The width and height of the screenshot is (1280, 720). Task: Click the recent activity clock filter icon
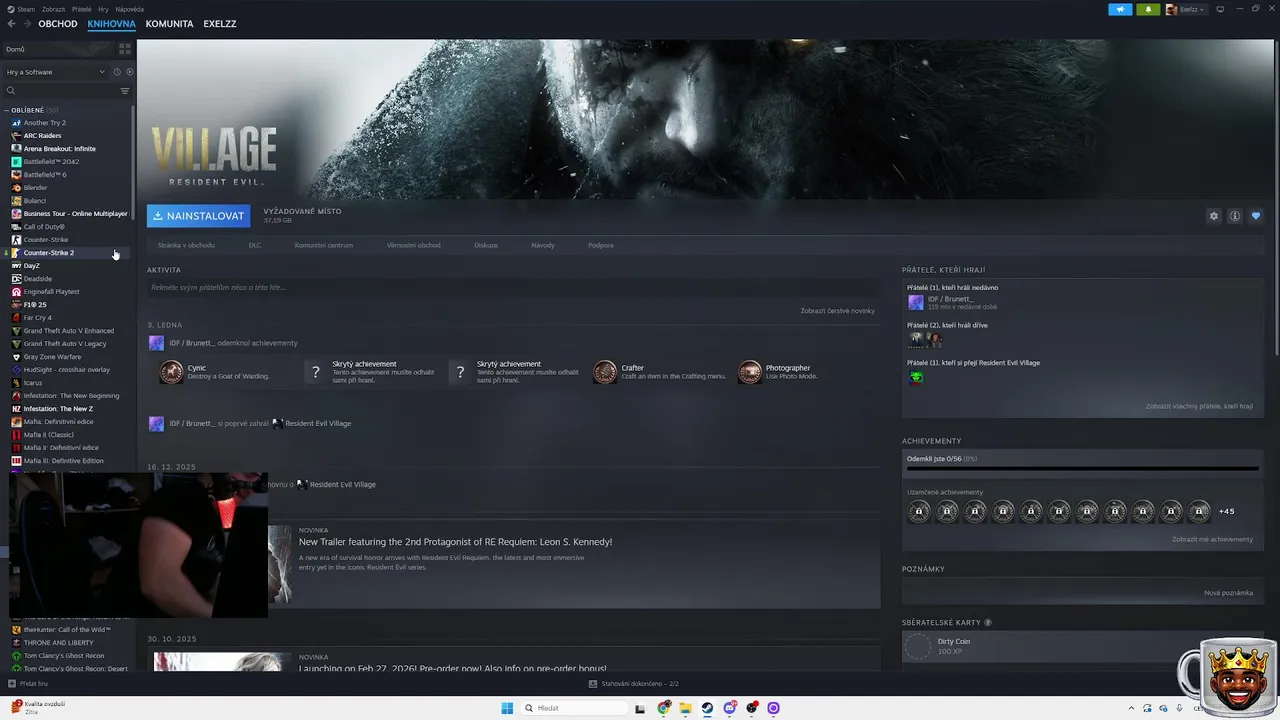pyautogui.click(x=117, y=72)
